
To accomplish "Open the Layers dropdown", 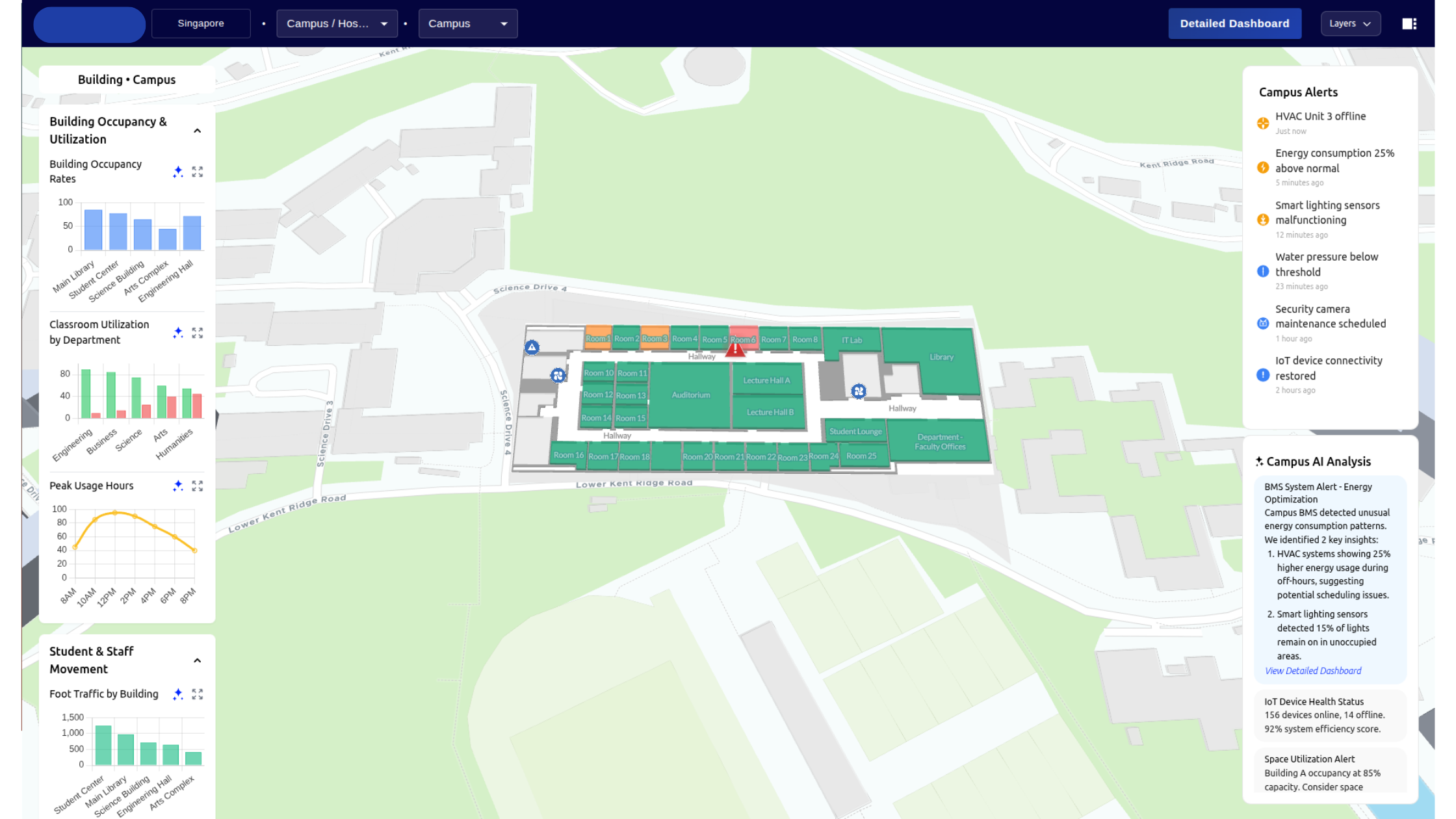I will pos(1350,23).
